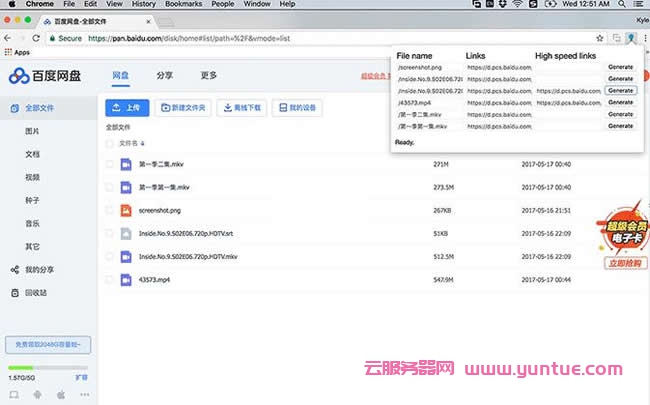Click Generate for /screenshot.png in popup
The height and width of the screenshot is (405, 650).
coord(620,67)
